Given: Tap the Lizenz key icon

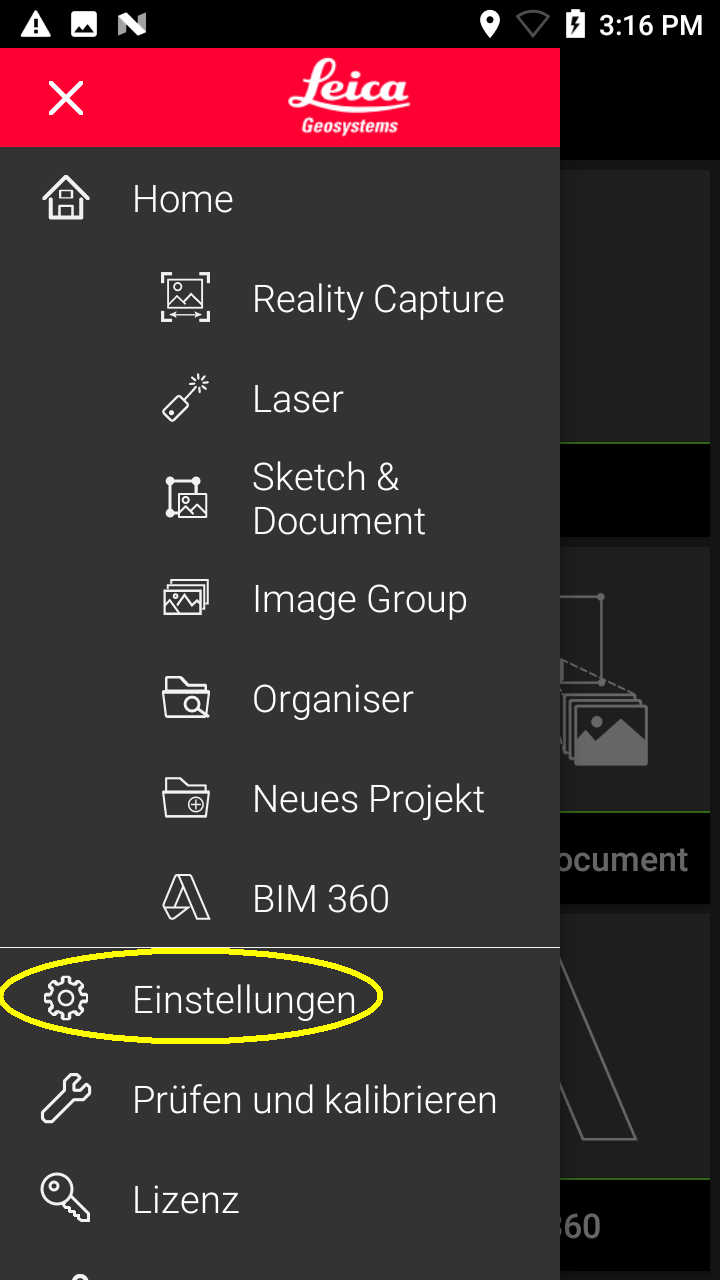Looking at the screenshot, I should tap(66, 1198).
